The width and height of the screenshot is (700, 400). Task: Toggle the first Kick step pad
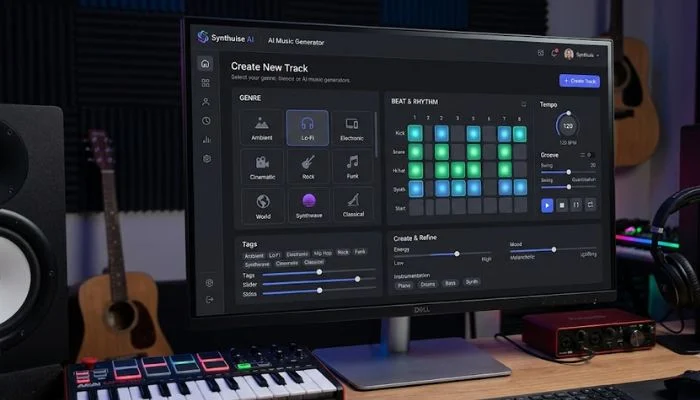click(x=415, y=133)
